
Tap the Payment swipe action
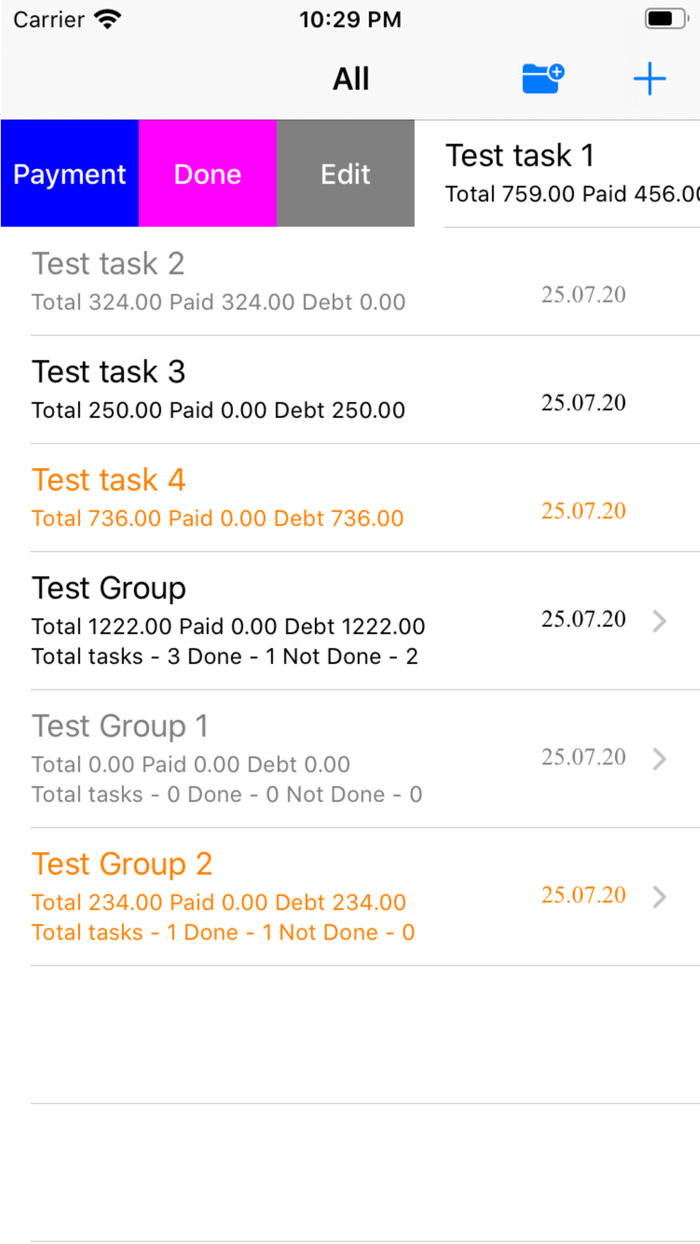69,174
